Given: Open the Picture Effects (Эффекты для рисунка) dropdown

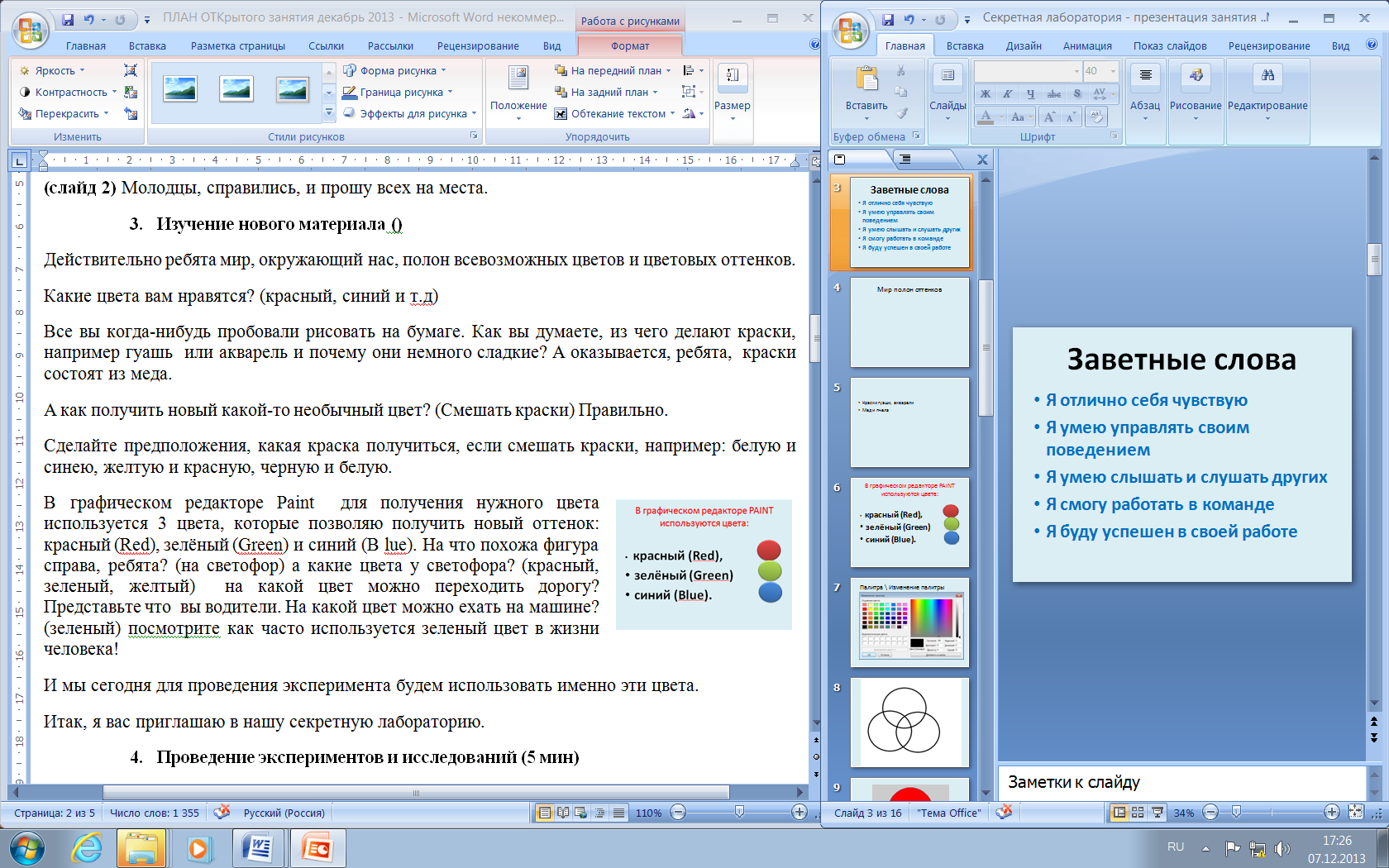Looking at the screenshot, I should [412, 114].
